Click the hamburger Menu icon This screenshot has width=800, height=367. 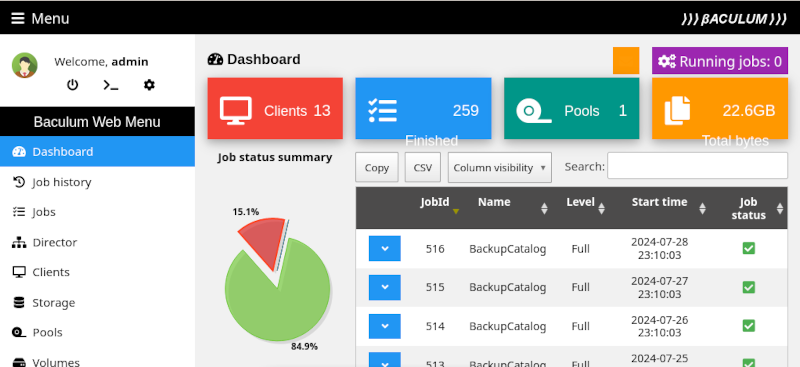18,18
